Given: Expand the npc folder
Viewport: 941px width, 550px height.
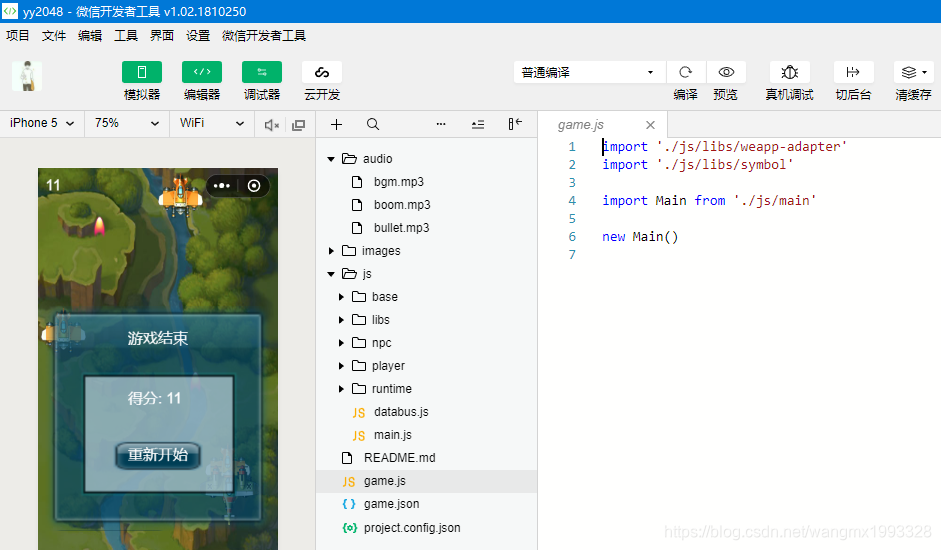Looking at the screenshot, I should (x=341, y=343).
